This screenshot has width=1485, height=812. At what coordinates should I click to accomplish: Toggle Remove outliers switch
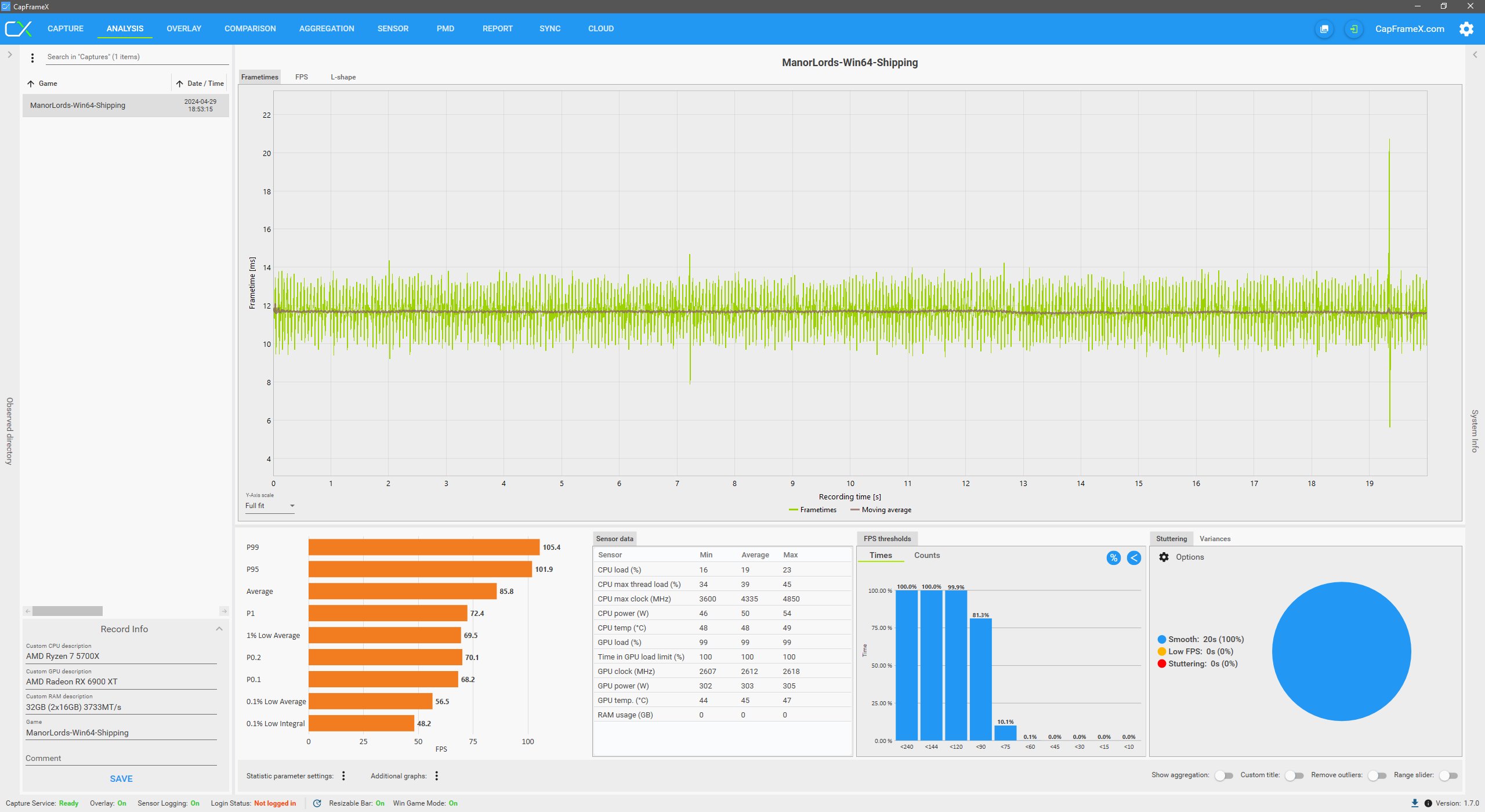tap(1377, 775)
